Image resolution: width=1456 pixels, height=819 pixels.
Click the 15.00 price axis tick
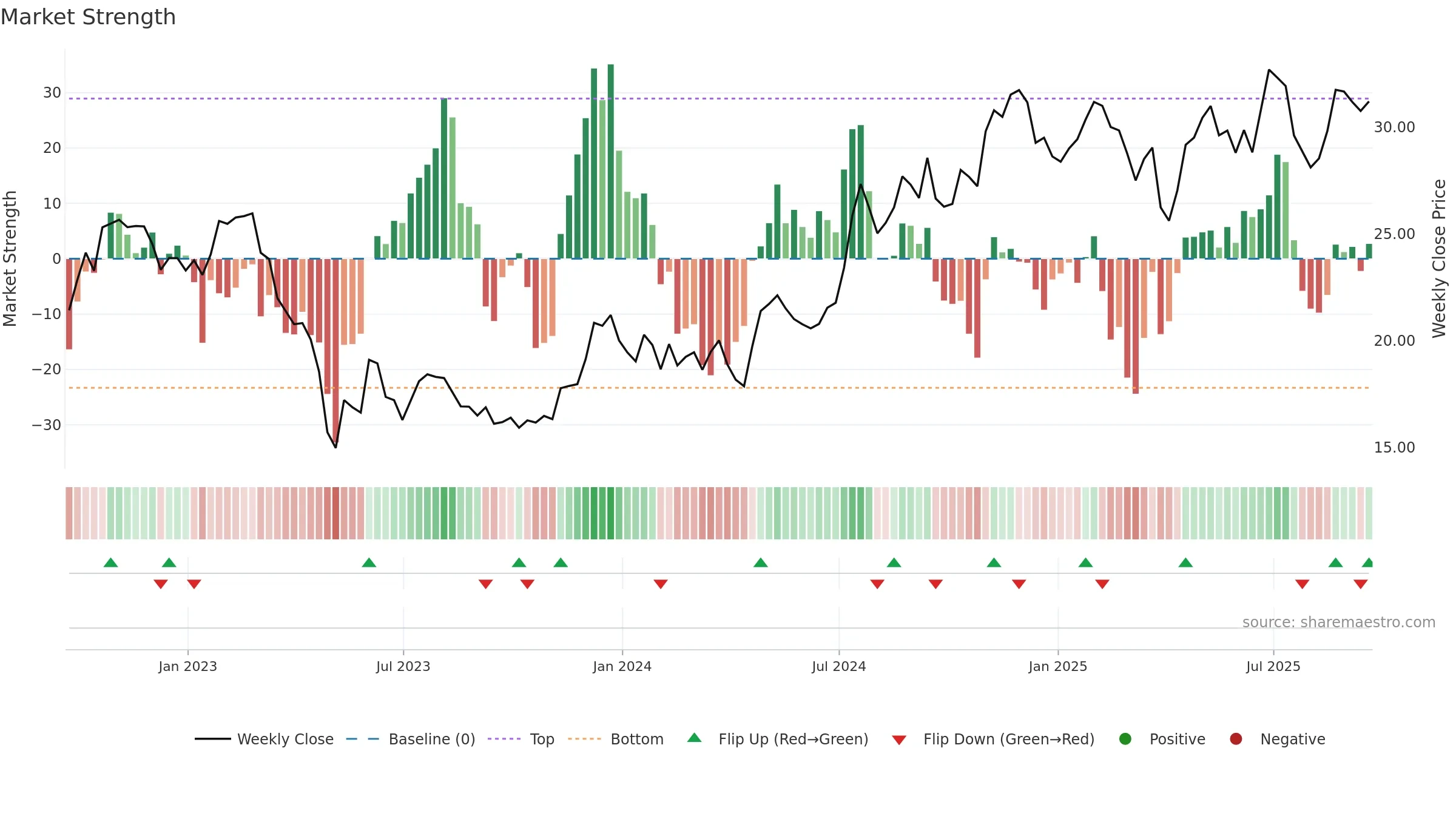(1394, 448)
